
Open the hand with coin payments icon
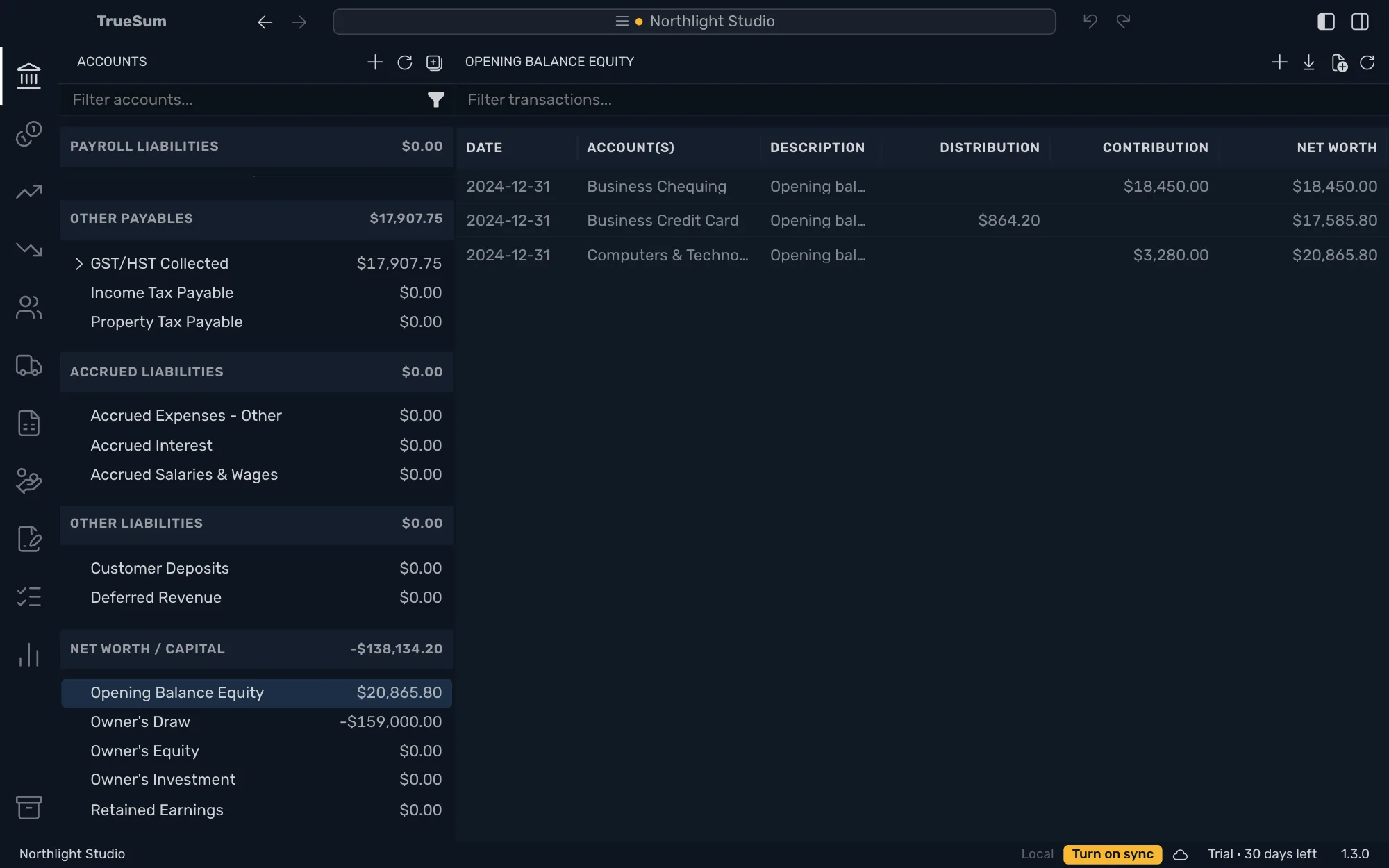click(x=28, y=481)
